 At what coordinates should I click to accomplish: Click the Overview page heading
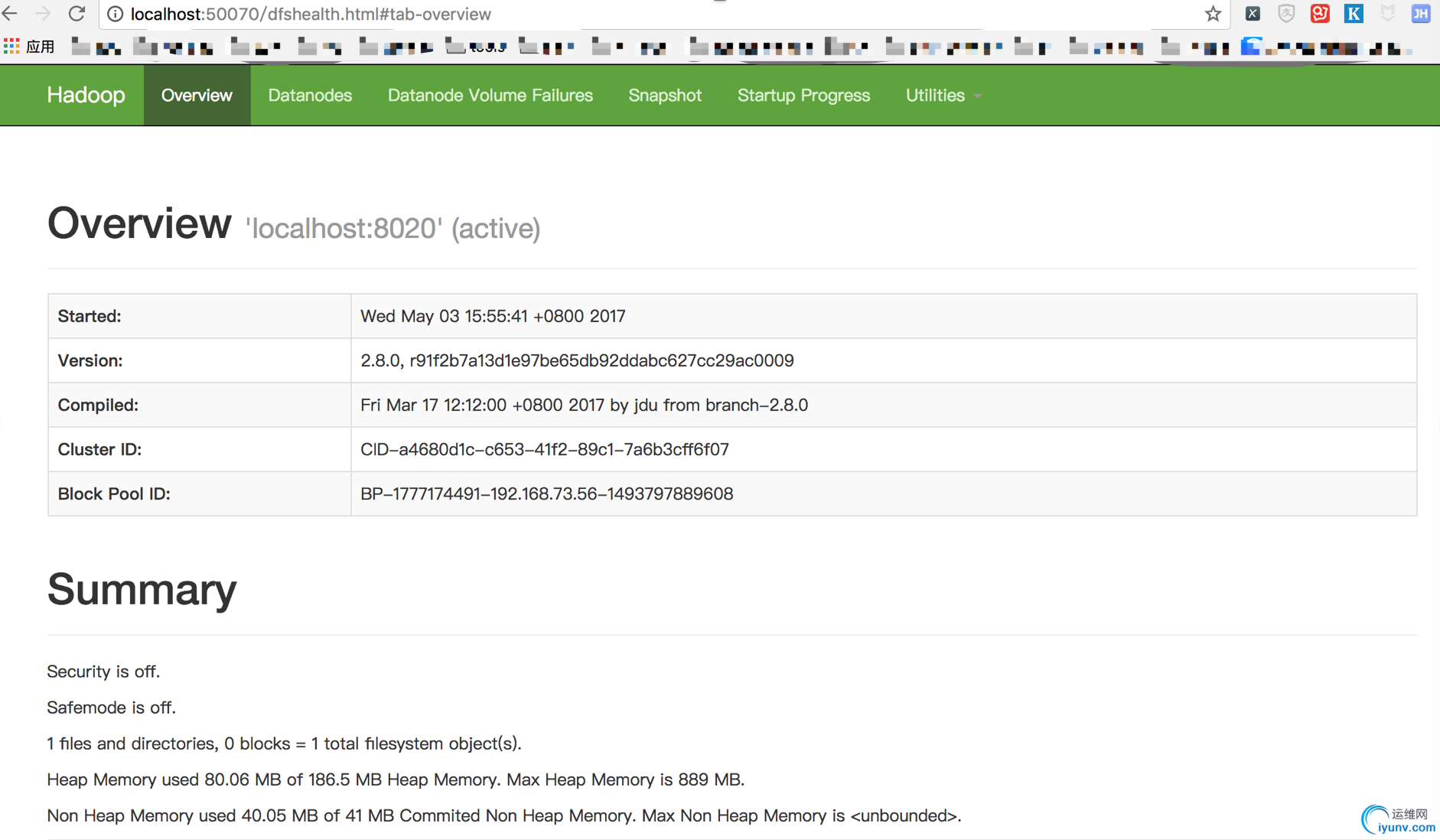139,223
